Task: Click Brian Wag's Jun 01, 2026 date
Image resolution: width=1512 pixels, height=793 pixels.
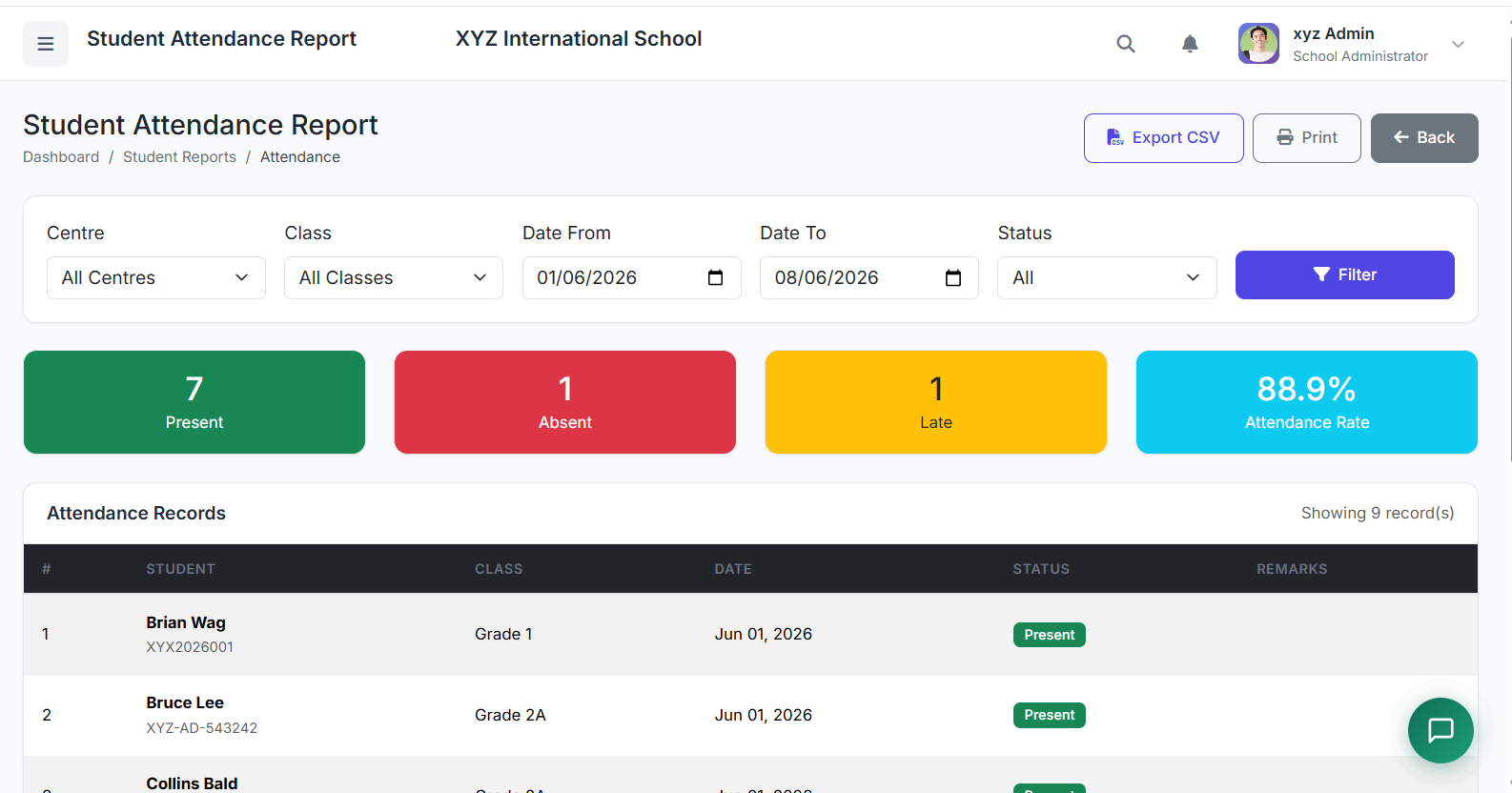Action: 764,634
